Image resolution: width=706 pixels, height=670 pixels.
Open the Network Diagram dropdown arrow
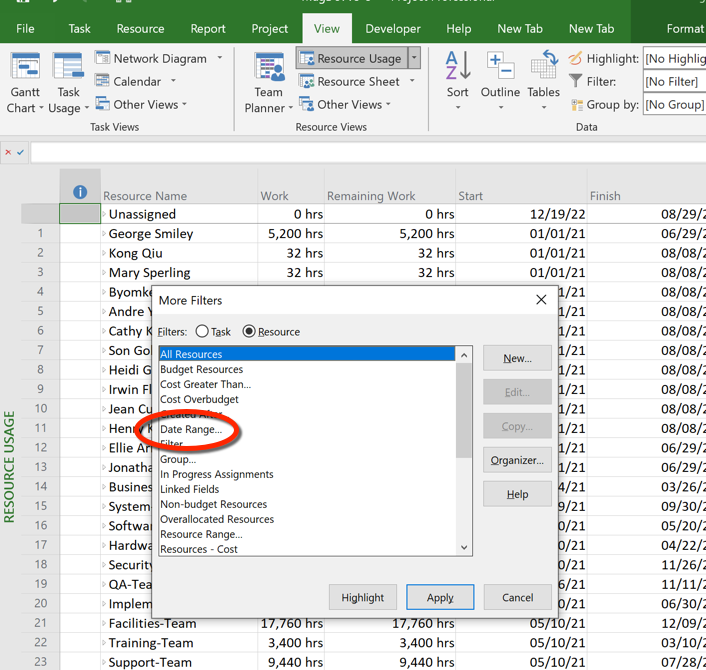point(220,58)
